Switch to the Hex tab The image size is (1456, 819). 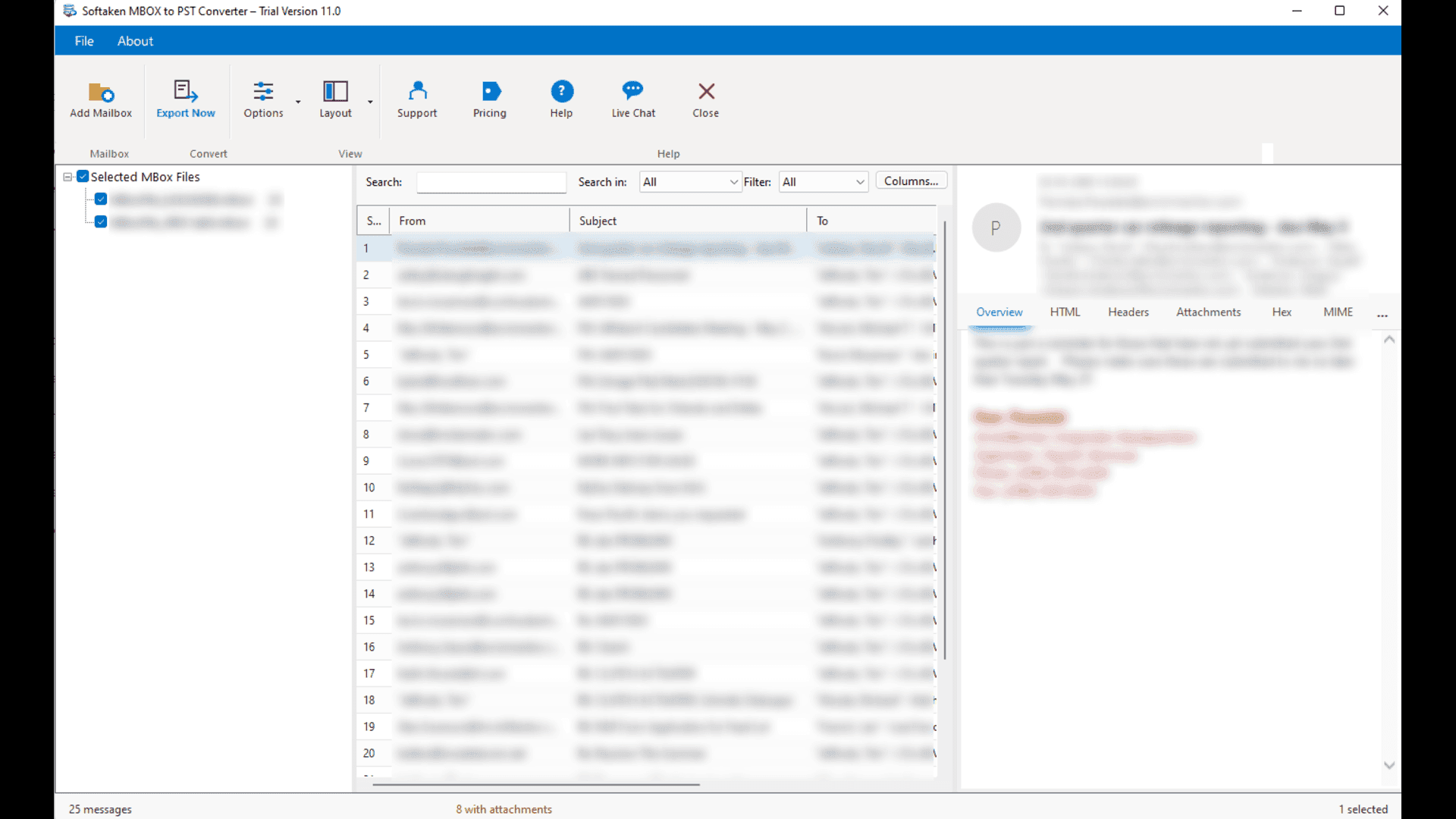[x=1282, y=312]
